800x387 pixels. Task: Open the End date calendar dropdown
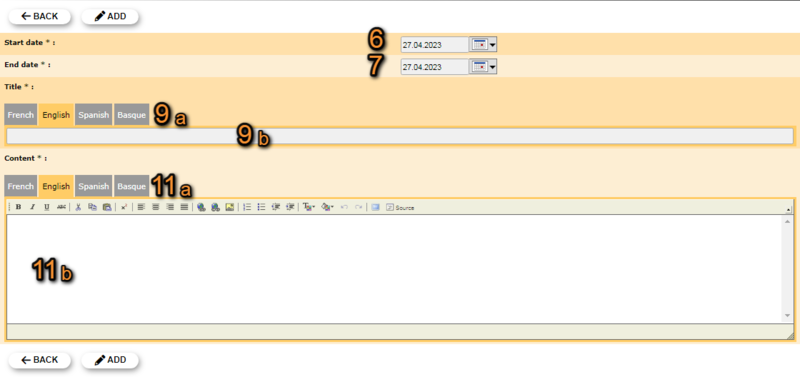tap(483, 67)
